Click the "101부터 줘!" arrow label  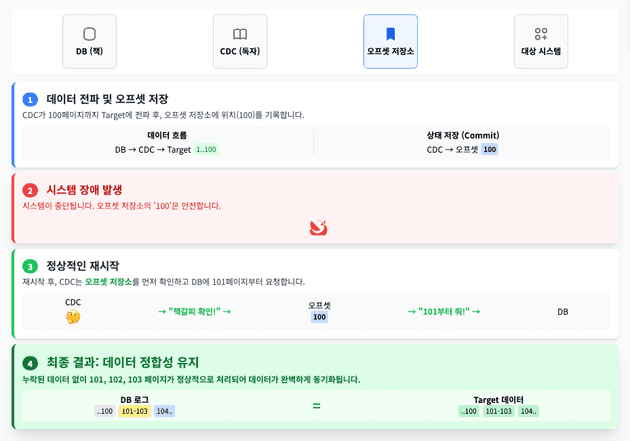[x=444, y=311]
